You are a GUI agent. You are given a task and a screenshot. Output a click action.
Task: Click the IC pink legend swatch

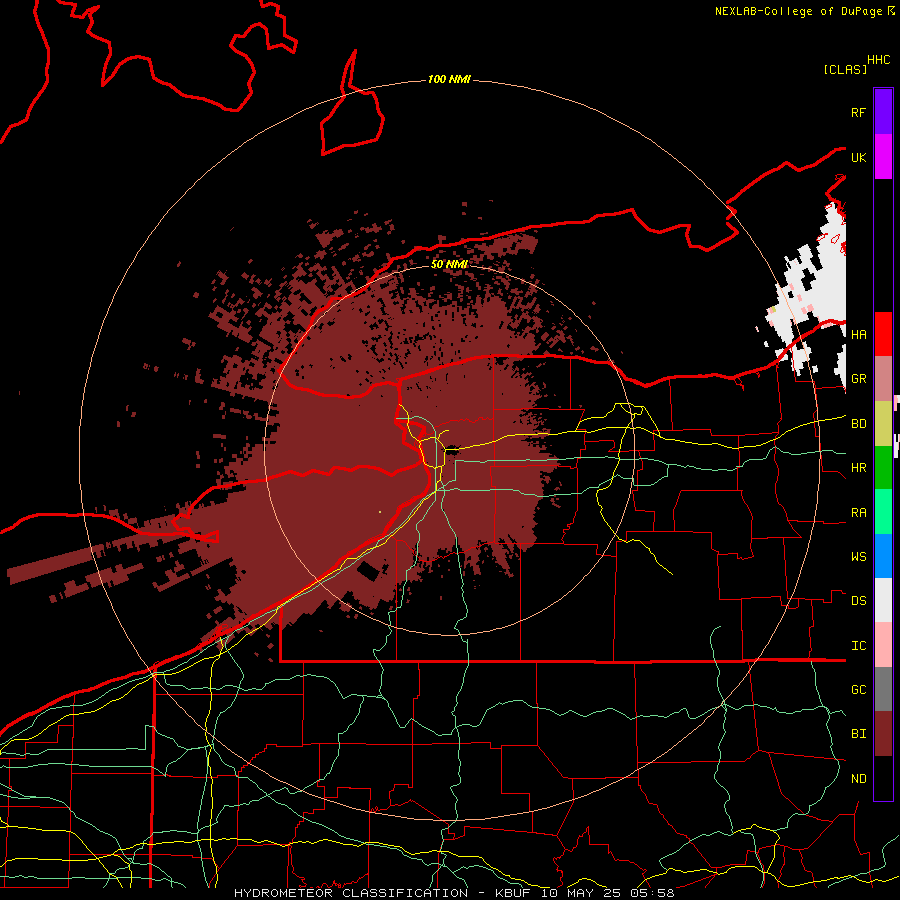click(883, 645)
